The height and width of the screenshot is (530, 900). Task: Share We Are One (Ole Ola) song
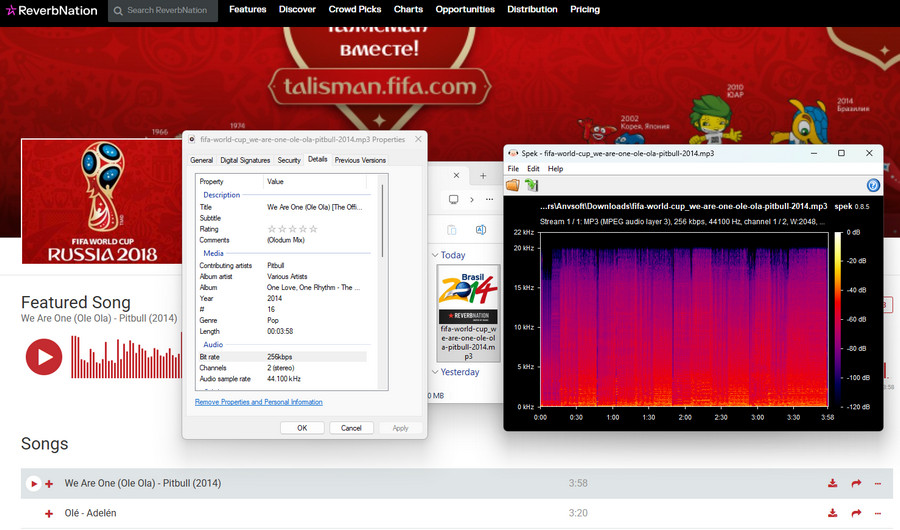(856, 483)
